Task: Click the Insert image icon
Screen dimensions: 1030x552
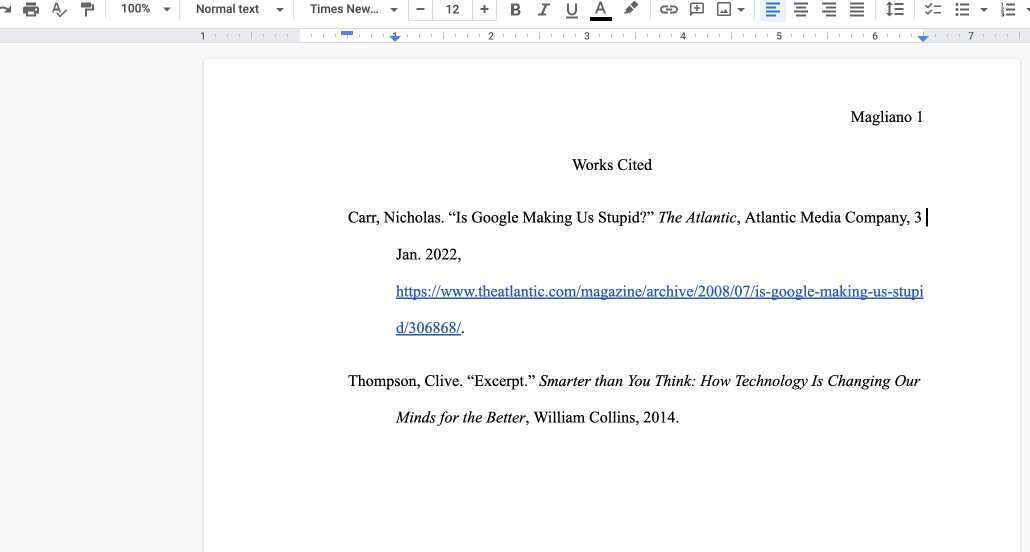Action: (724, 9)
